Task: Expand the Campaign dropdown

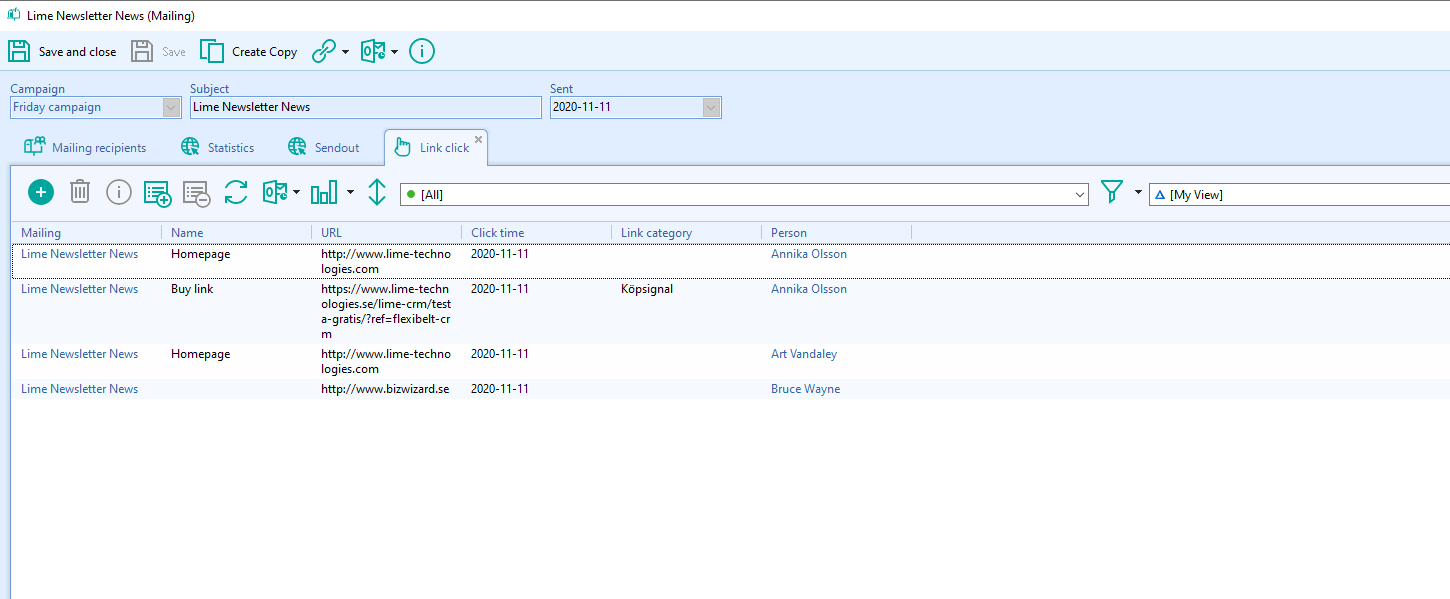Action: click(x=171, y=107)
